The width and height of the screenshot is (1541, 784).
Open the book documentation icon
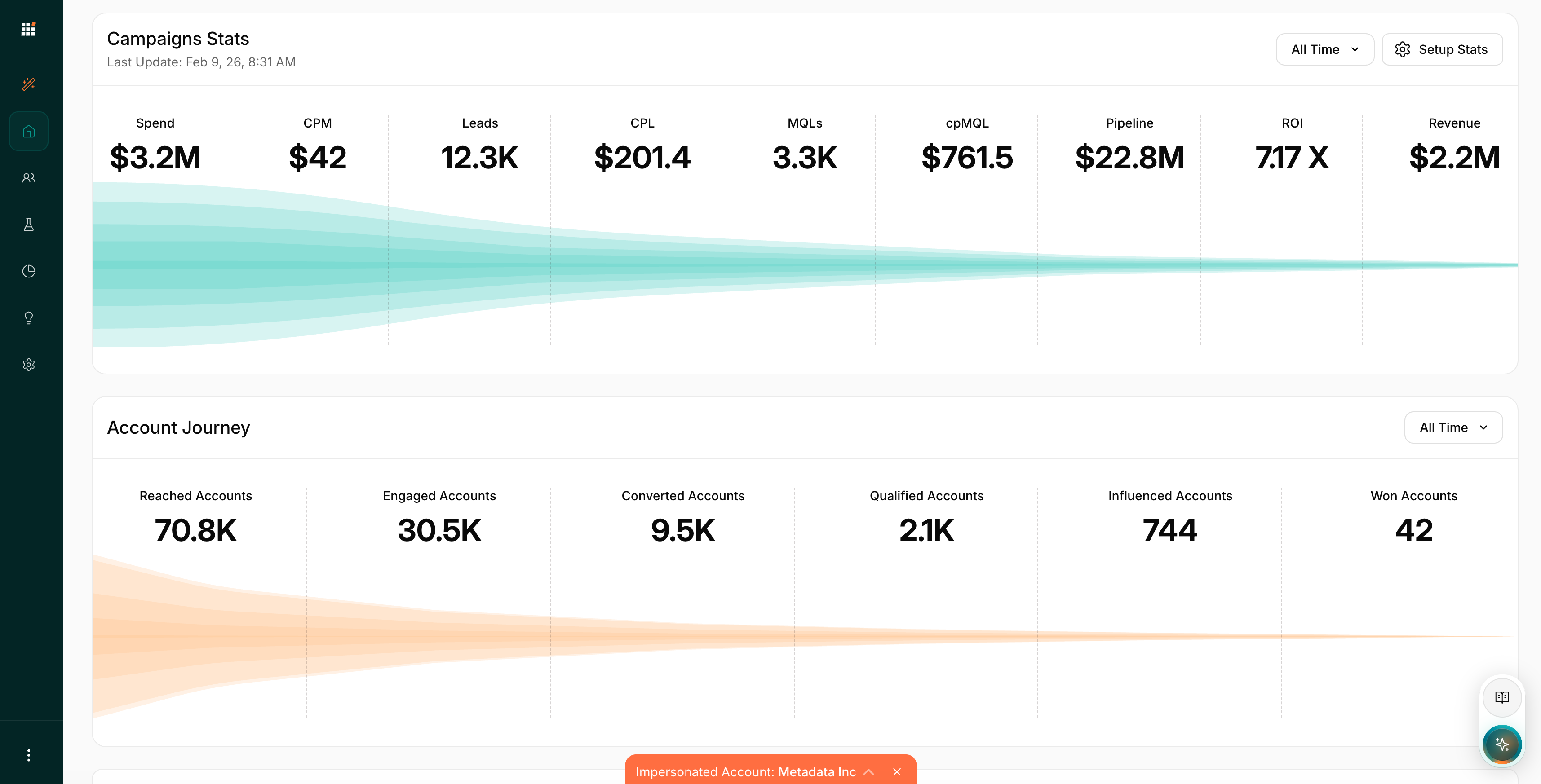click(1501, 697)
